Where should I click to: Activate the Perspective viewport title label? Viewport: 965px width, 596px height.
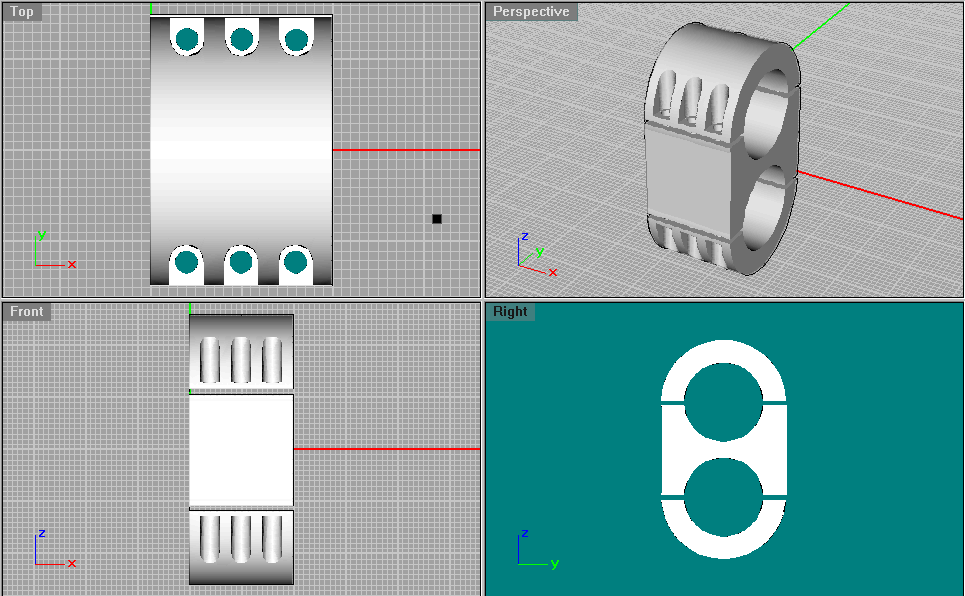click(x=531, y=12)
